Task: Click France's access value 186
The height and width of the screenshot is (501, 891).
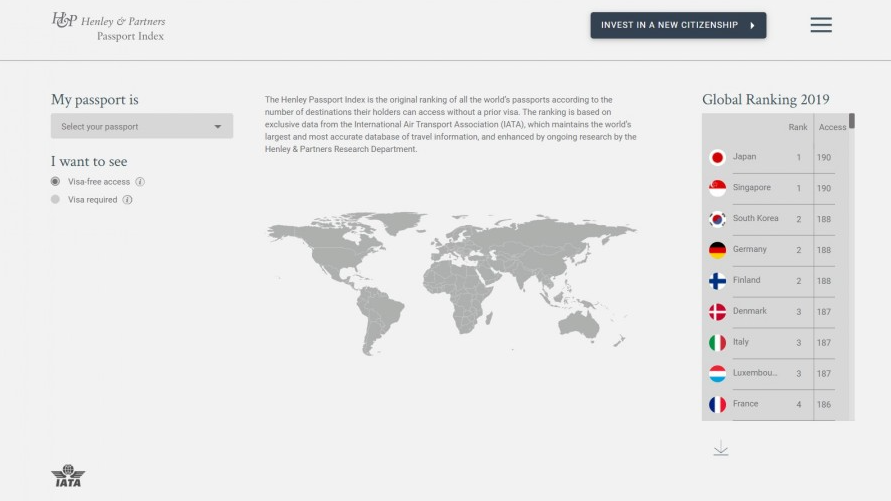Action: 824,404
